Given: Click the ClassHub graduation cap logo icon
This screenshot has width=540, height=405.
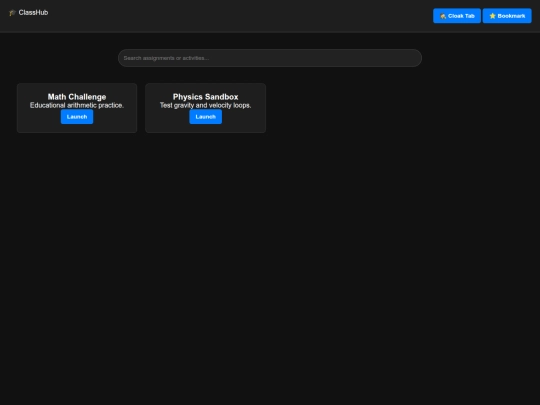Looking at the screenshot, I should 12,13.
